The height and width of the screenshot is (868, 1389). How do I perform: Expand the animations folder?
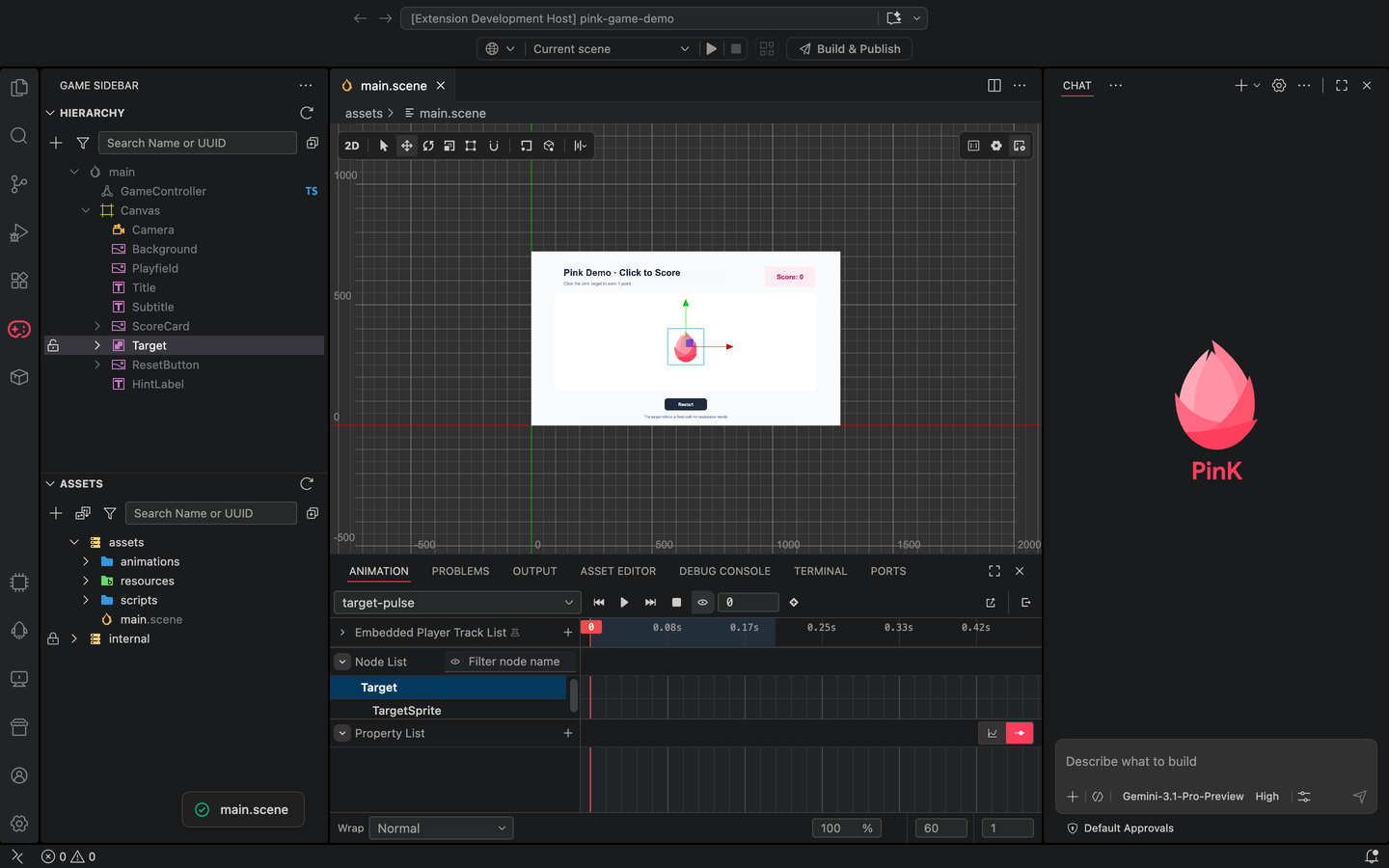tap(86, 561)
